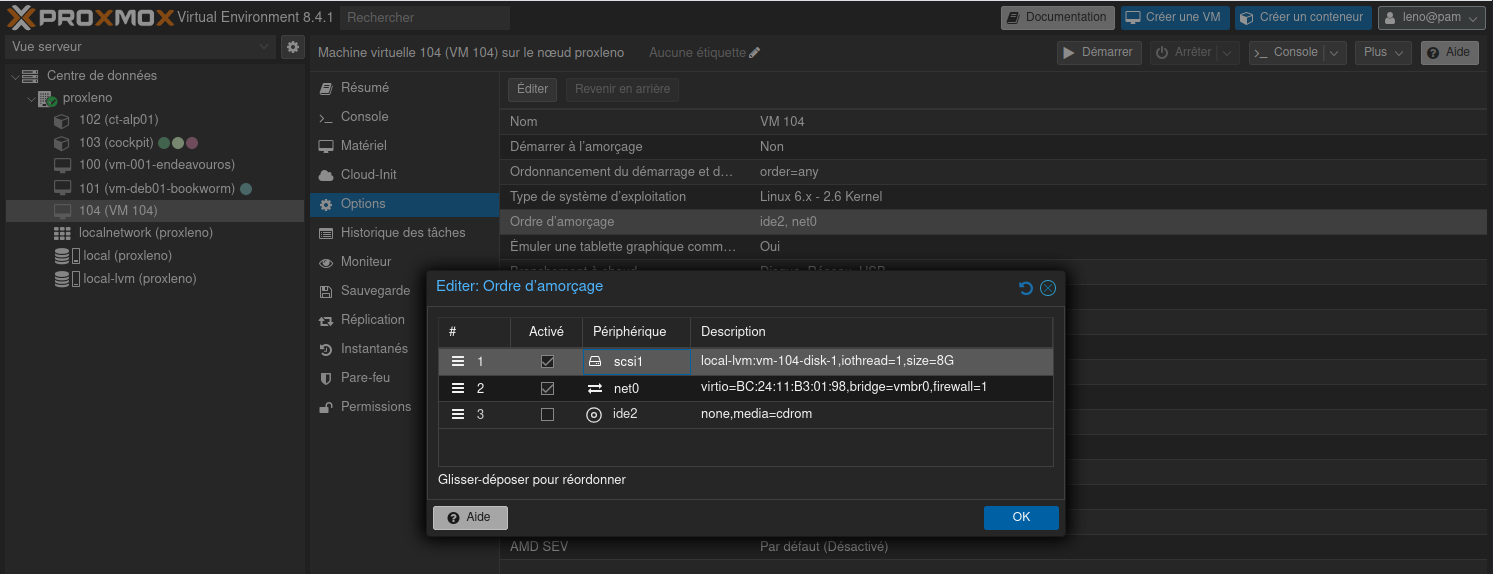1493x574 pixels.
Task: Uncheck the net0 boot device checkbox
Action: click(547, 388)
